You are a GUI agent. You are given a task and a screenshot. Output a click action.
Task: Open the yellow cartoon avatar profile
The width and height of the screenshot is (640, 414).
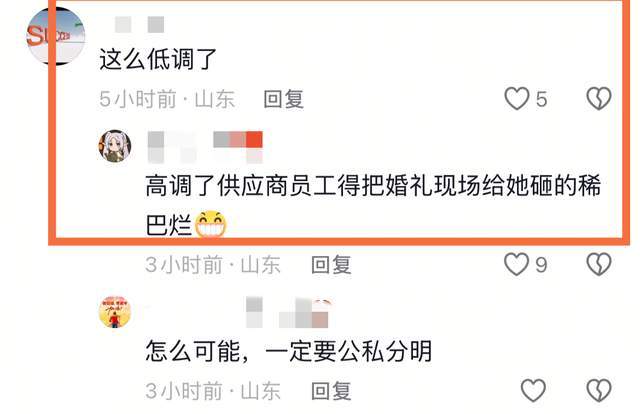click(x=115, y=312)
